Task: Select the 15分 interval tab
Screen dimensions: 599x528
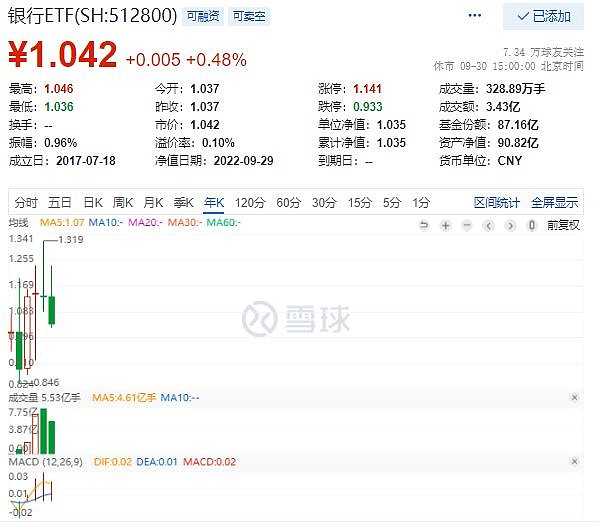Action: point(360,202)
